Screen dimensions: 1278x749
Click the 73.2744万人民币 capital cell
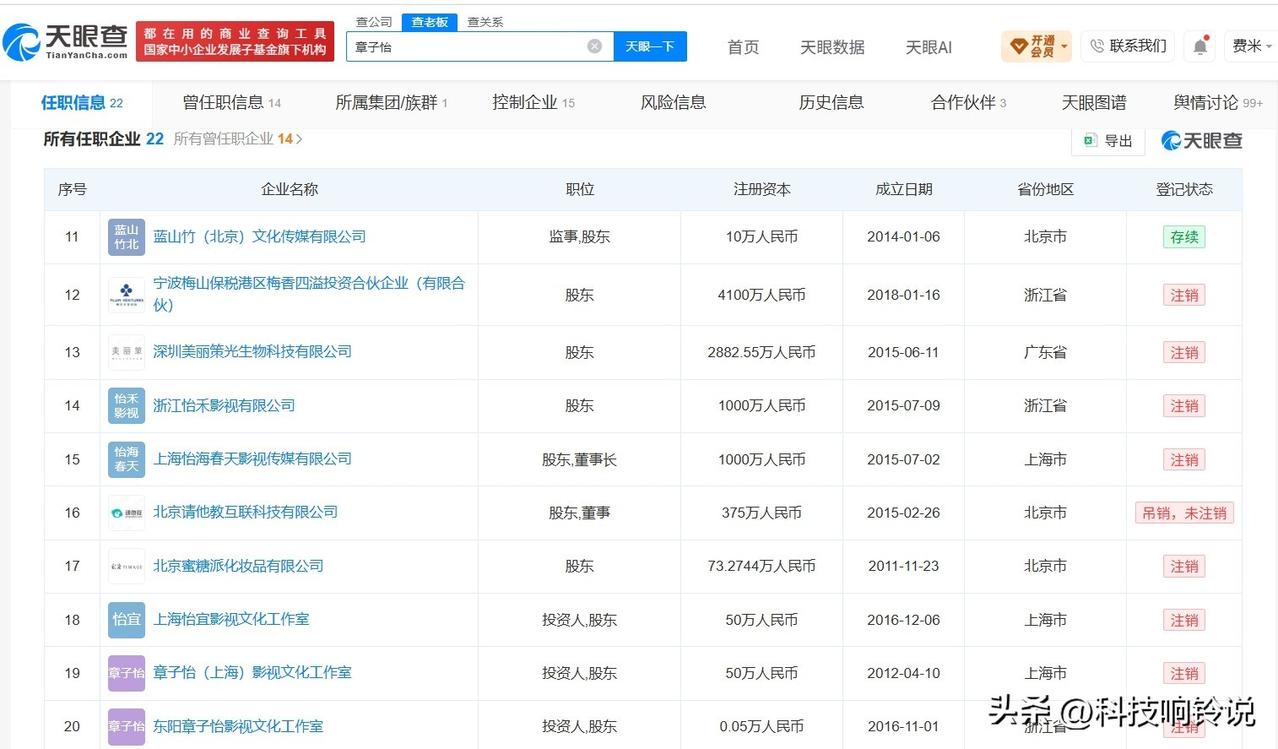tap(762, 566)
